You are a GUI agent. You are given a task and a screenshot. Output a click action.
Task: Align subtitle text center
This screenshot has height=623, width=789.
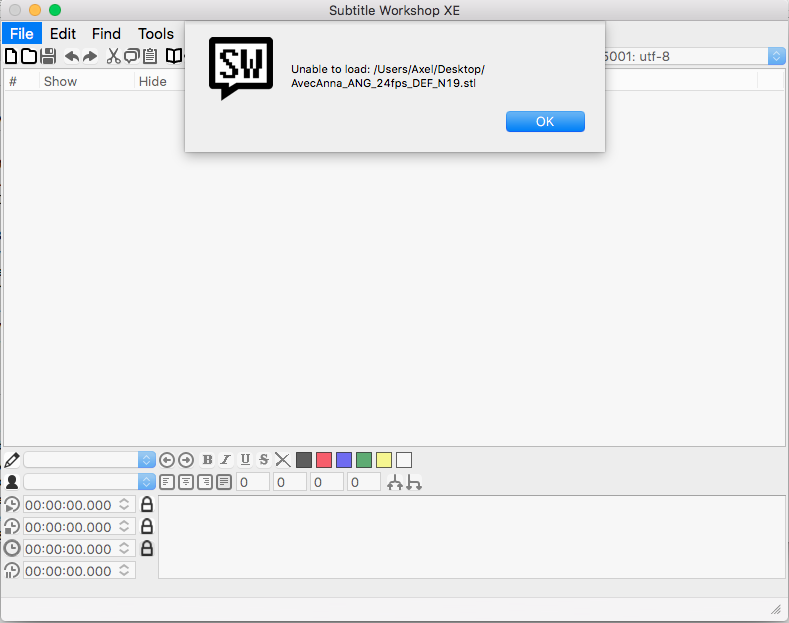coord(186,483)
